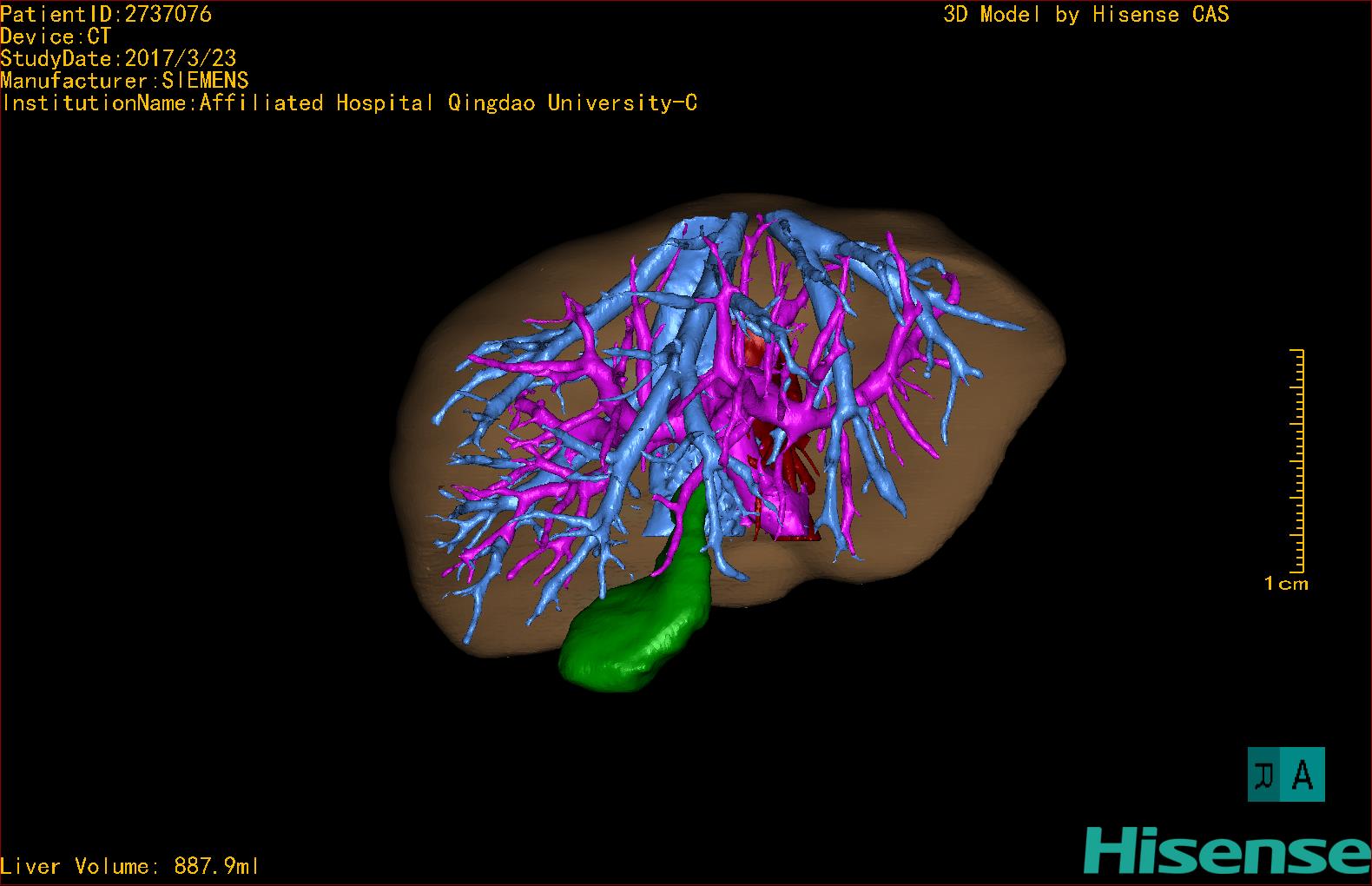Click the 1cm scale label
The width and height of the screenshot is (1372, 886).
pos(1286,584)
